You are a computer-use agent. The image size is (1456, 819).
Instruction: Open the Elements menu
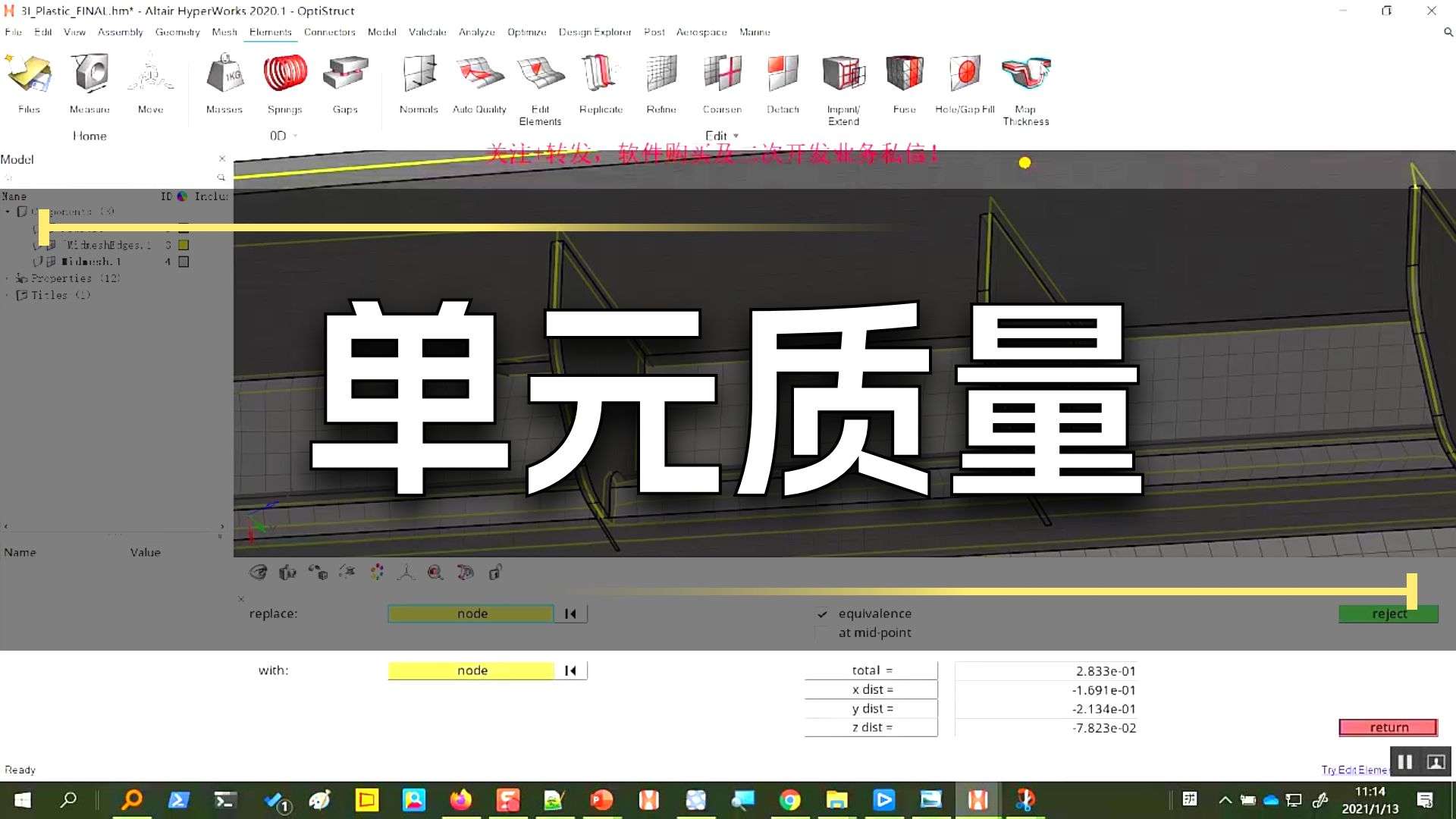(x=270, y=32)
